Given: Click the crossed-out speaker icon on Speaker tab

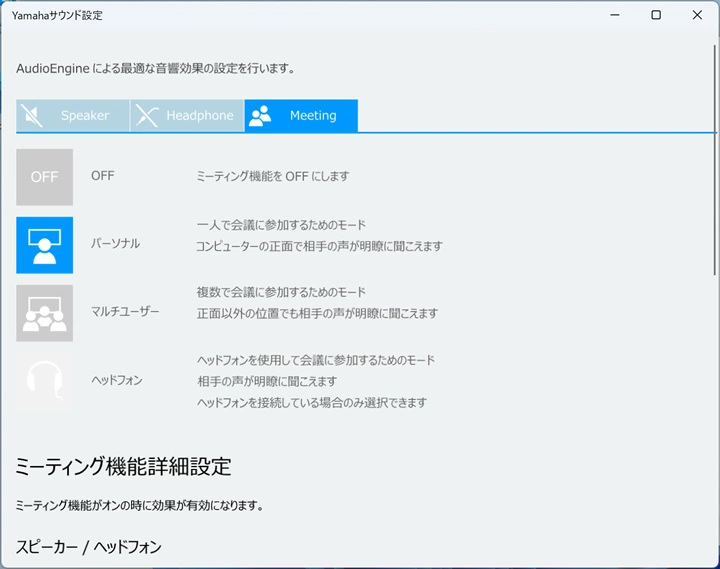Looking at the screenshot, I should point(33,116).
